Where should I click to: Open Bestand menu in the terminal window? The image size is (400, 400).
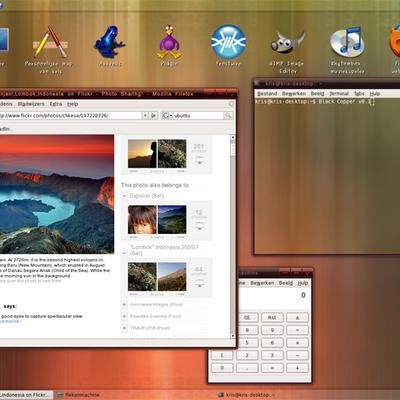point(267,94)
